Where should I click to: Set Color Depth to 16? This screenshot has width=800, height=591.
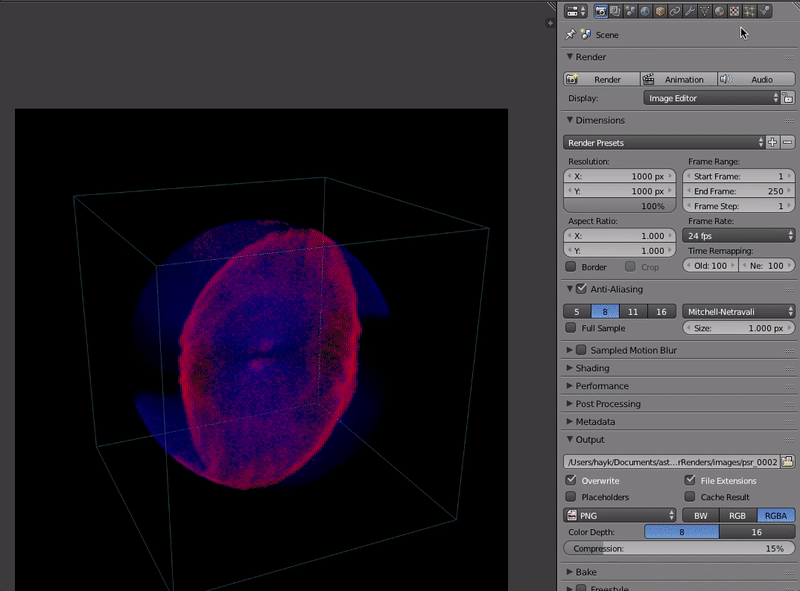click(757, 532)
